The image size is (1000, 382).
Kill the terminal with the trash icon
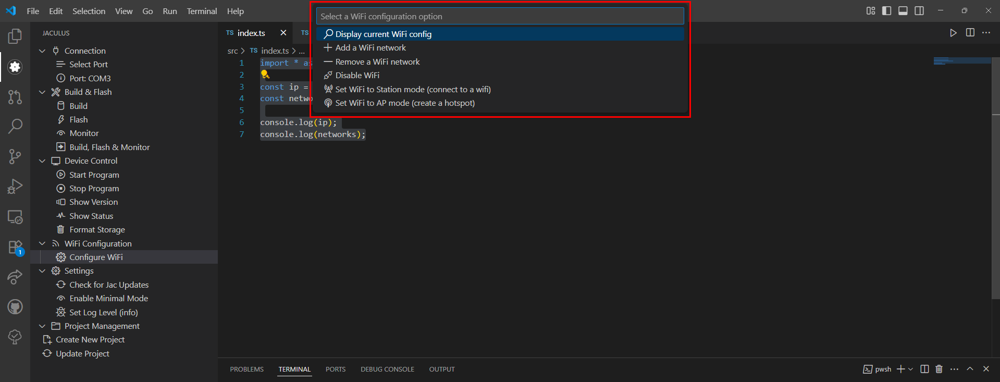[939, 369]
